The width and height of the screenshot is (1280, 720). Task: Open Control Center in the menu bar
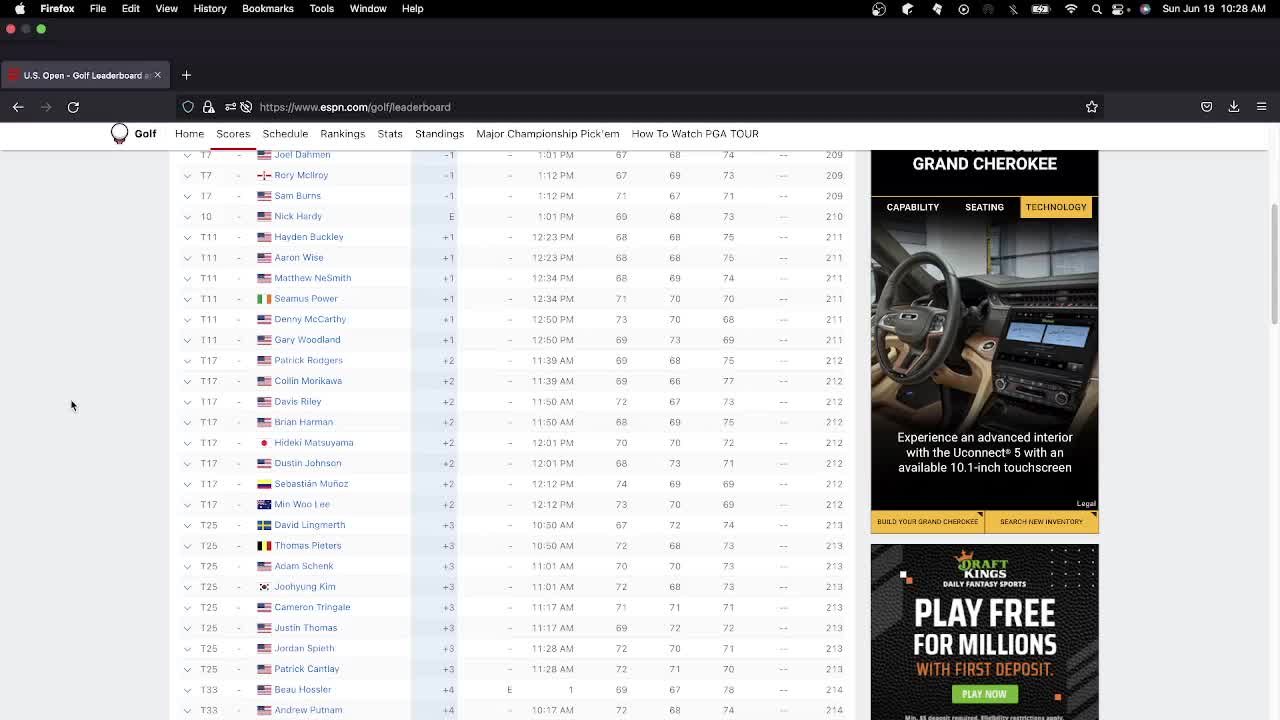tap(1119, 8)
